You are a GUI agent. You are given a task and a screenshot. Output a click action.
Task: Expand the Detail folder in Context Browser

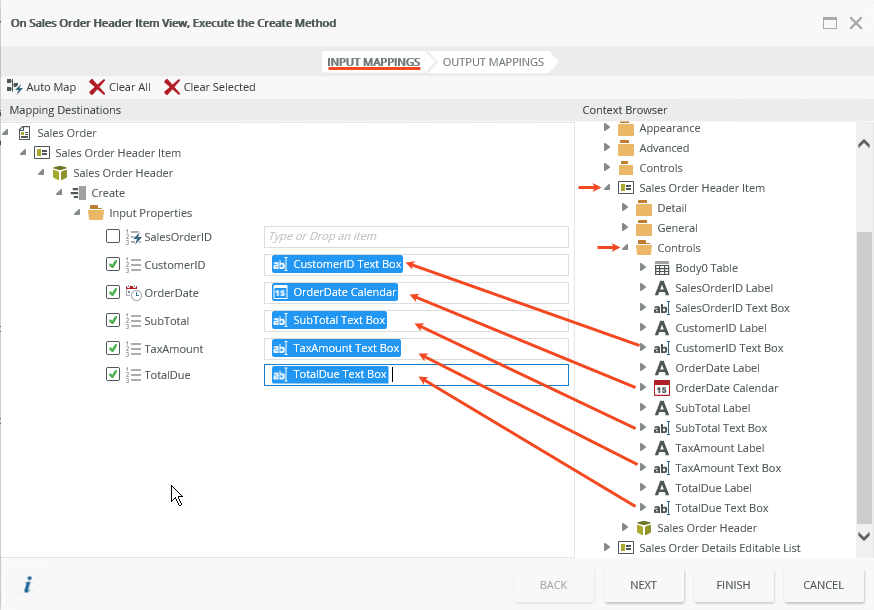[x=625, y=208]
